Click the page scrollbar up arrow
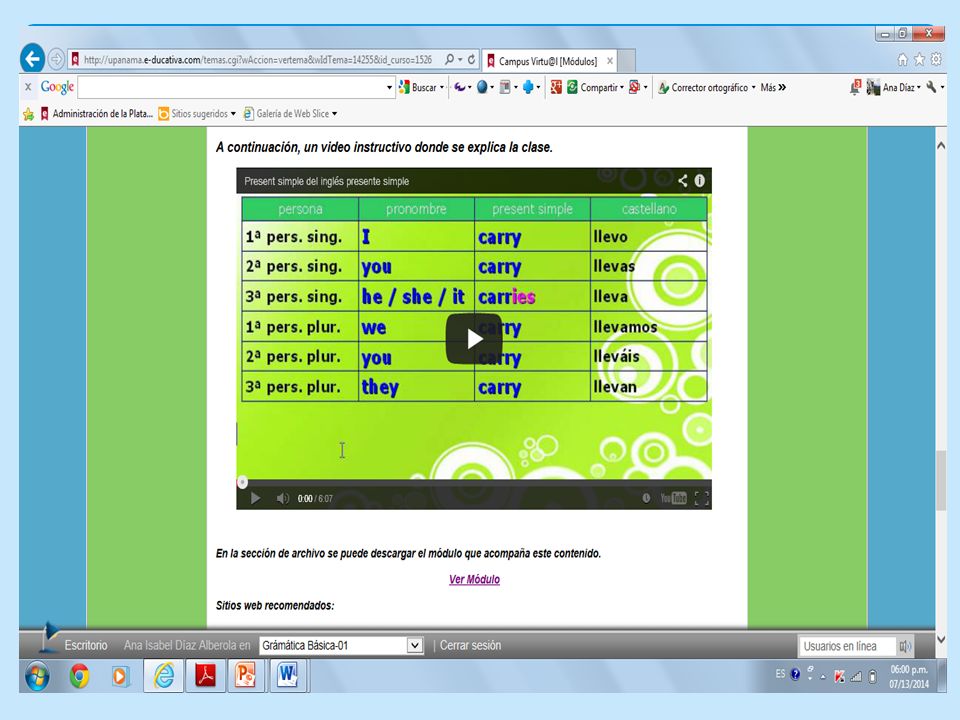 (x=941, y=146)
